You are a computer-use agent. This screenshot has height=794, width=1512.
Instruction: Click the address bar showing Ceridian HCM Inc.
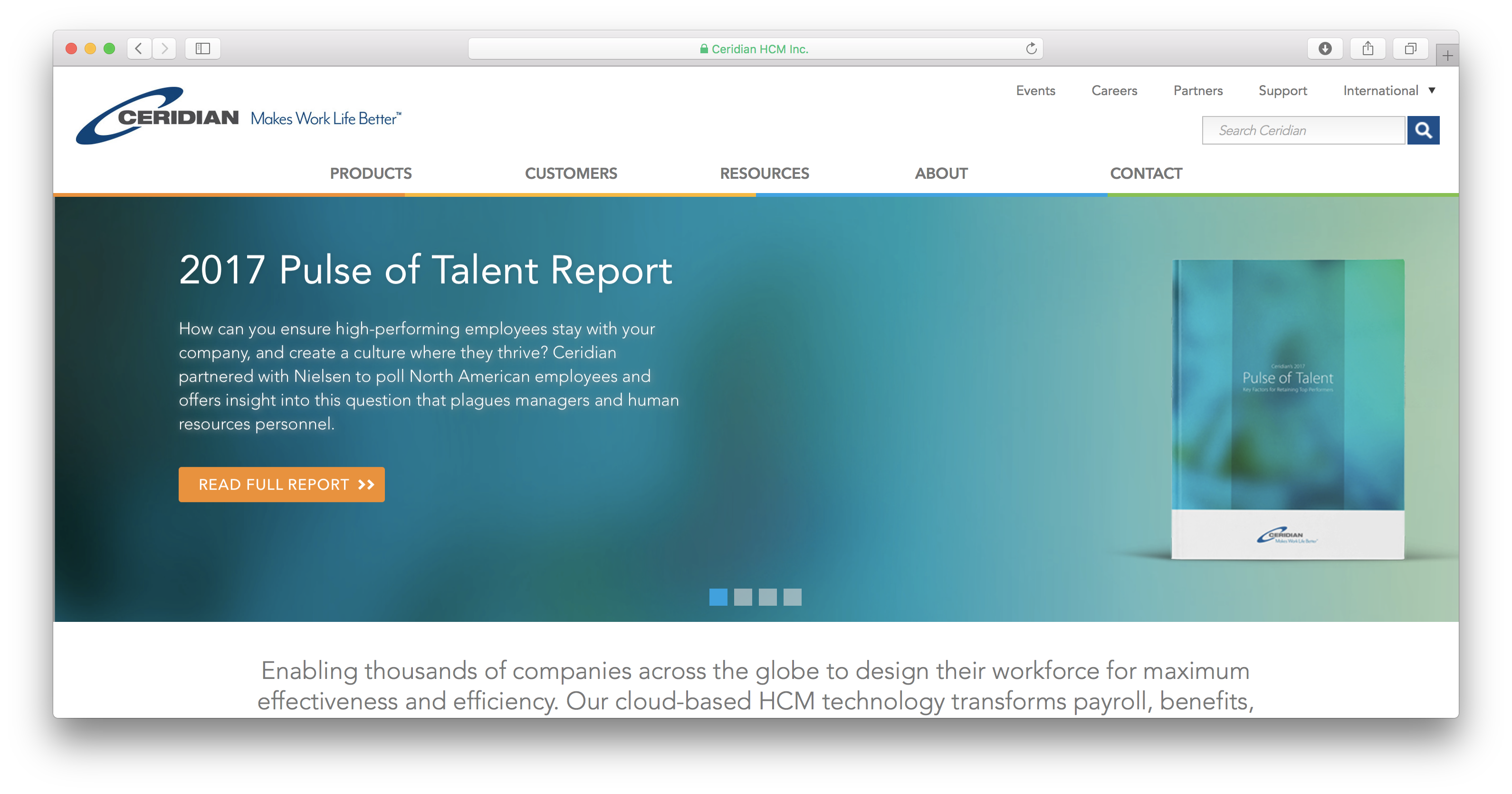click(x=755, y=49)
